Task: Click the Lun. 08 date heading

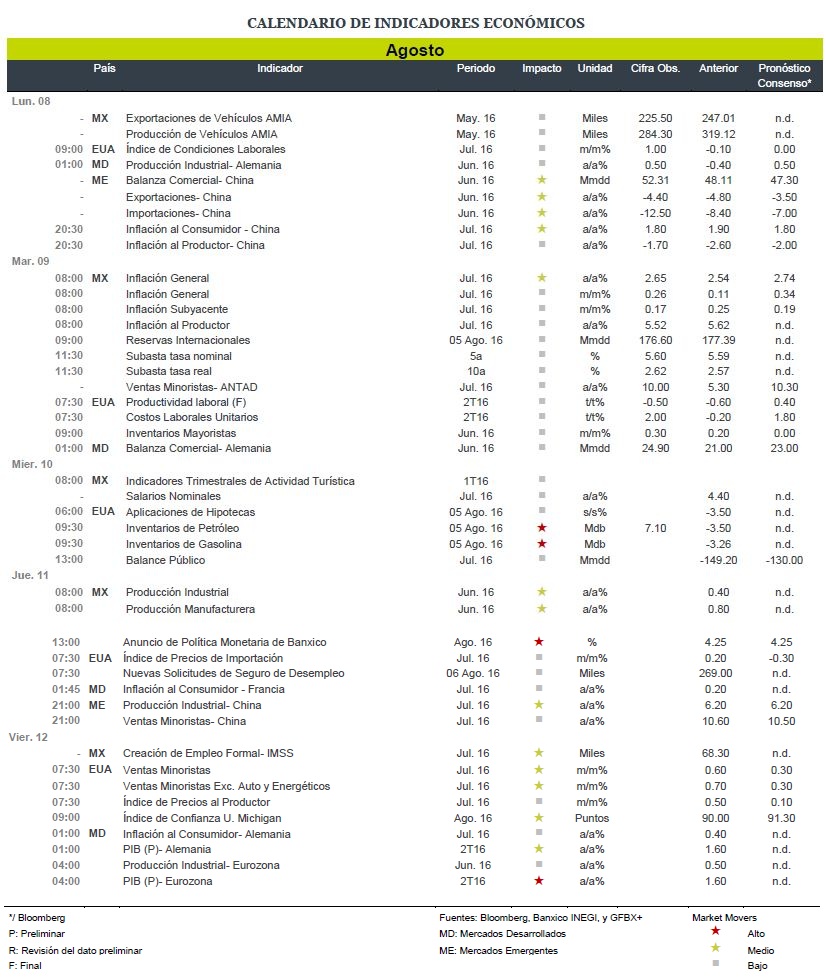Action: pos(31,101)
